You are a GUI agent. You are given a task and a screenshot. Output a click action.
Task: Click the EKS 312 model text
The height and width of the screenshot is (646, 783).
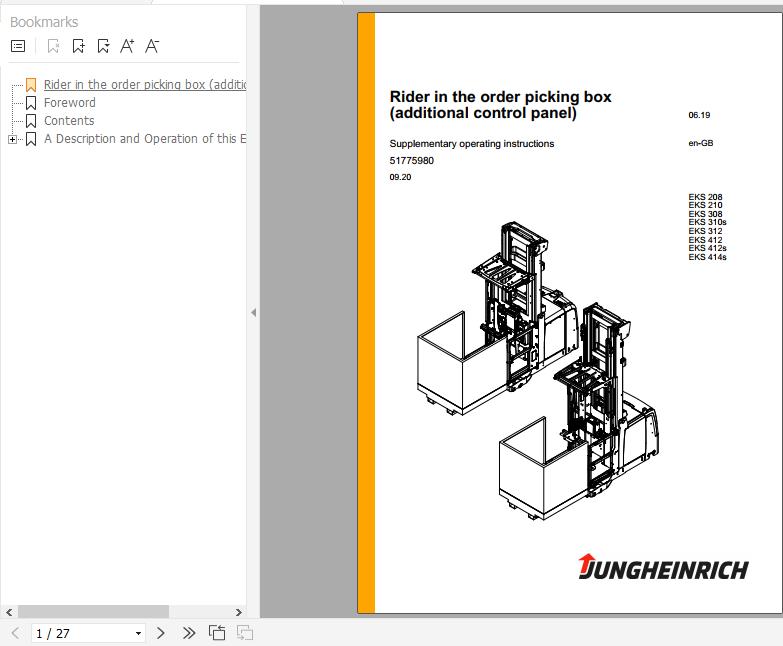point(705,231)
